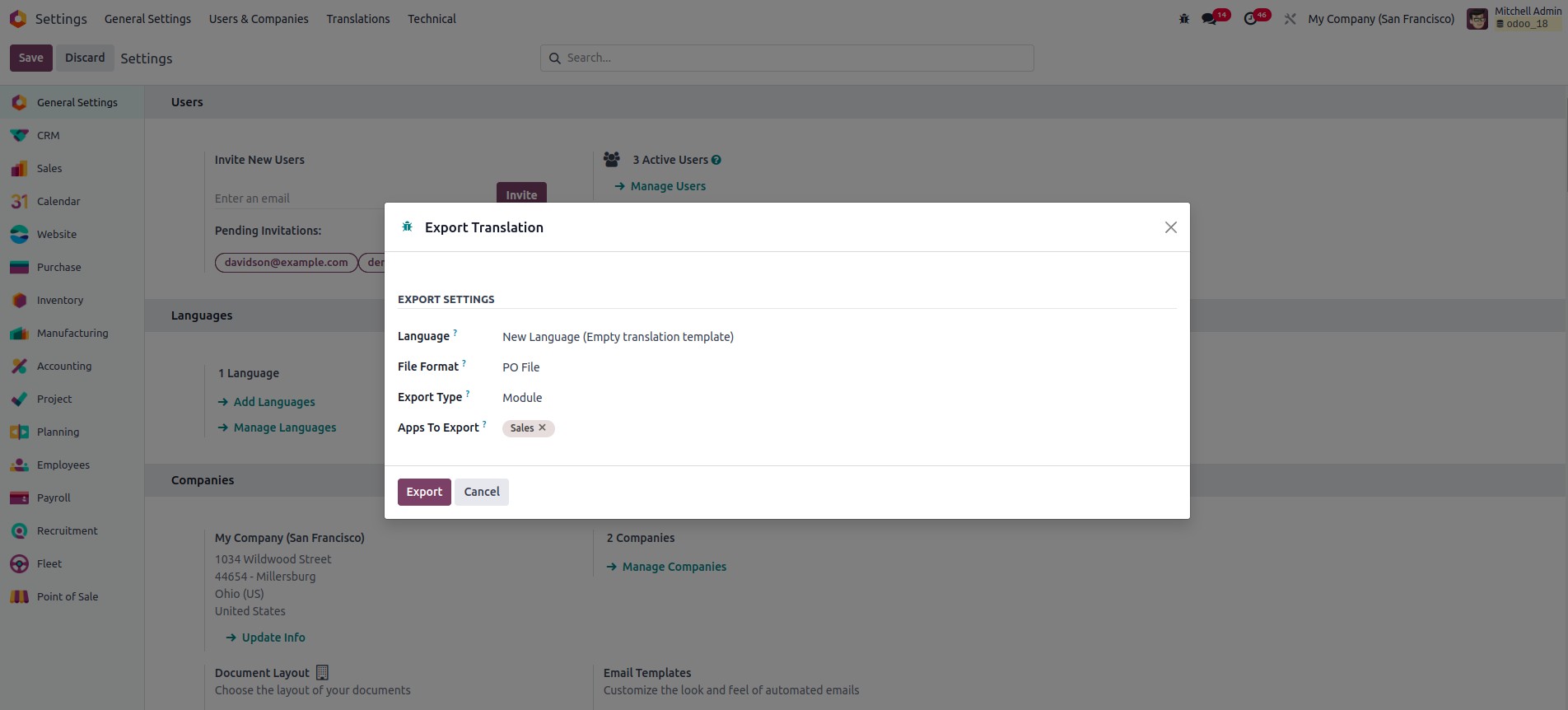Open the Technical menu
Screen dimensions: 1568x710
432,19
